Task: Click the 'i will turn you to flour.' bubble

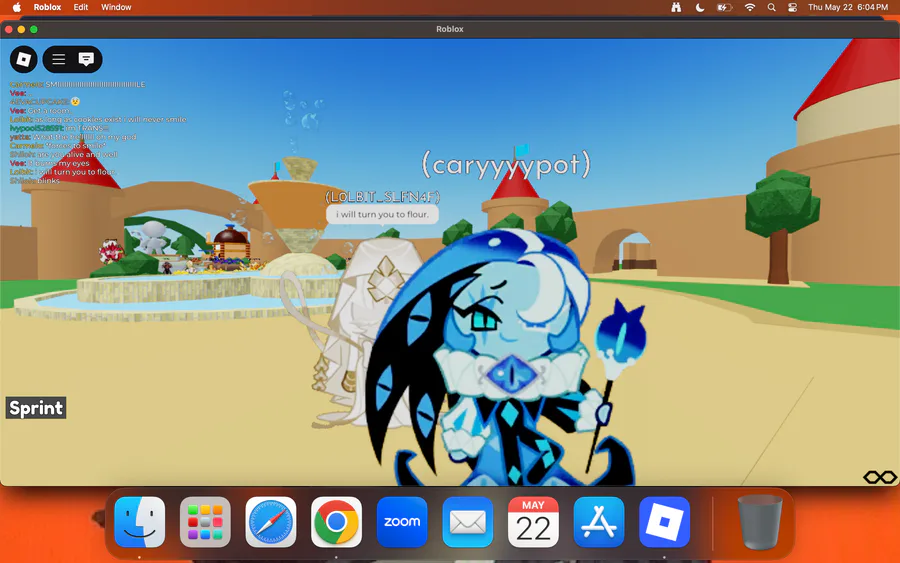Action: pyautogui.click(x=382, y=215)
